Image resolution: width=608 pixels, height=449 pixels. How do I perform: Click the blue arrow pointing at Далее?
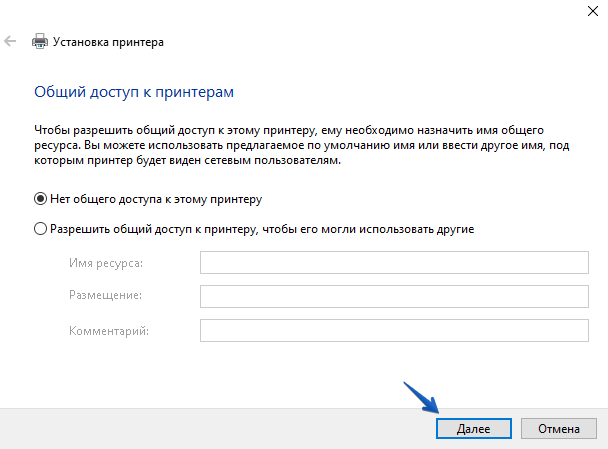point(422,397)
